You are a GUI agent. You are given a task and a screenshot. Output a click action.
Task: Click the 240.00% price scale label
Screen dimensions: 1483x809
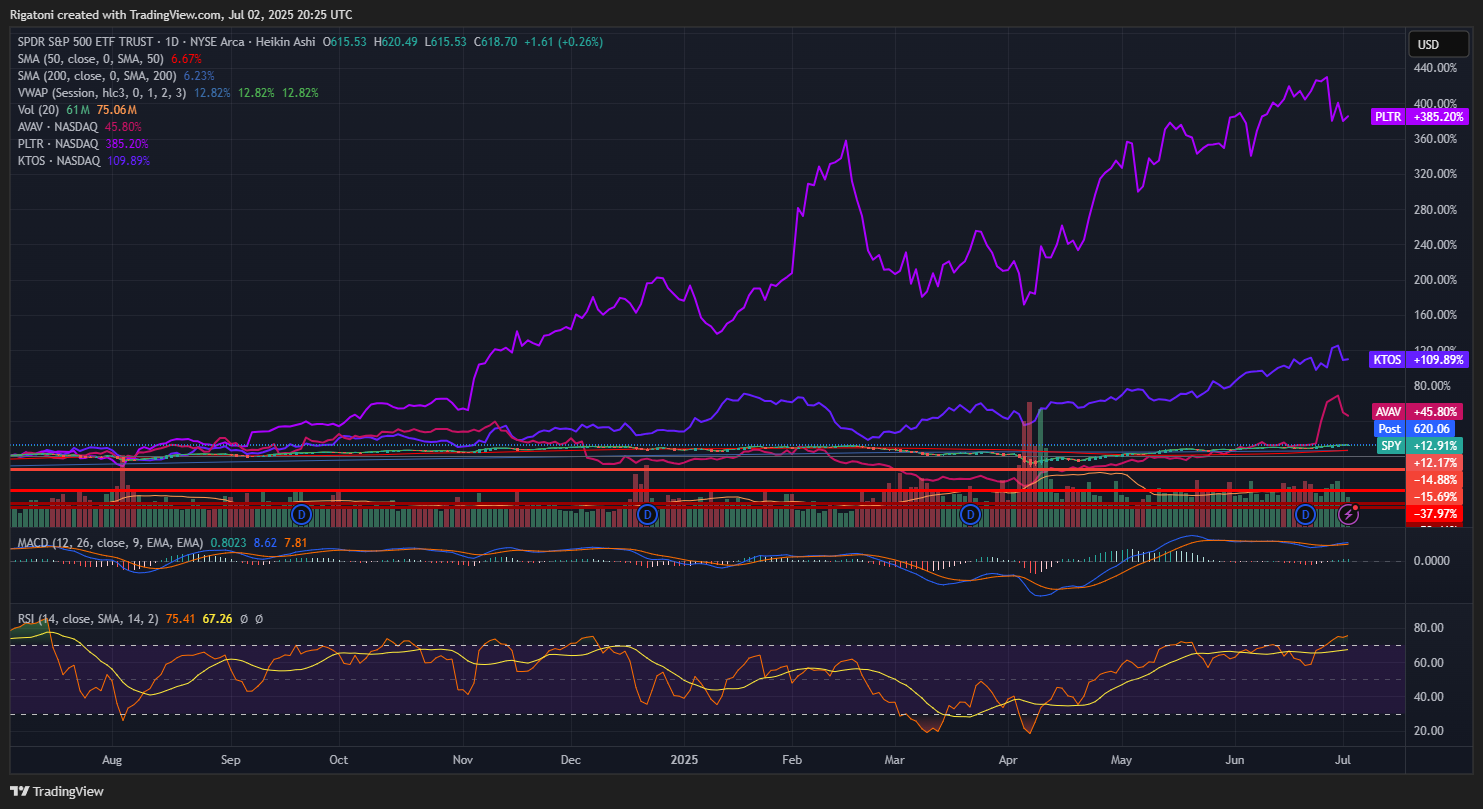(x=1435, y=245)
